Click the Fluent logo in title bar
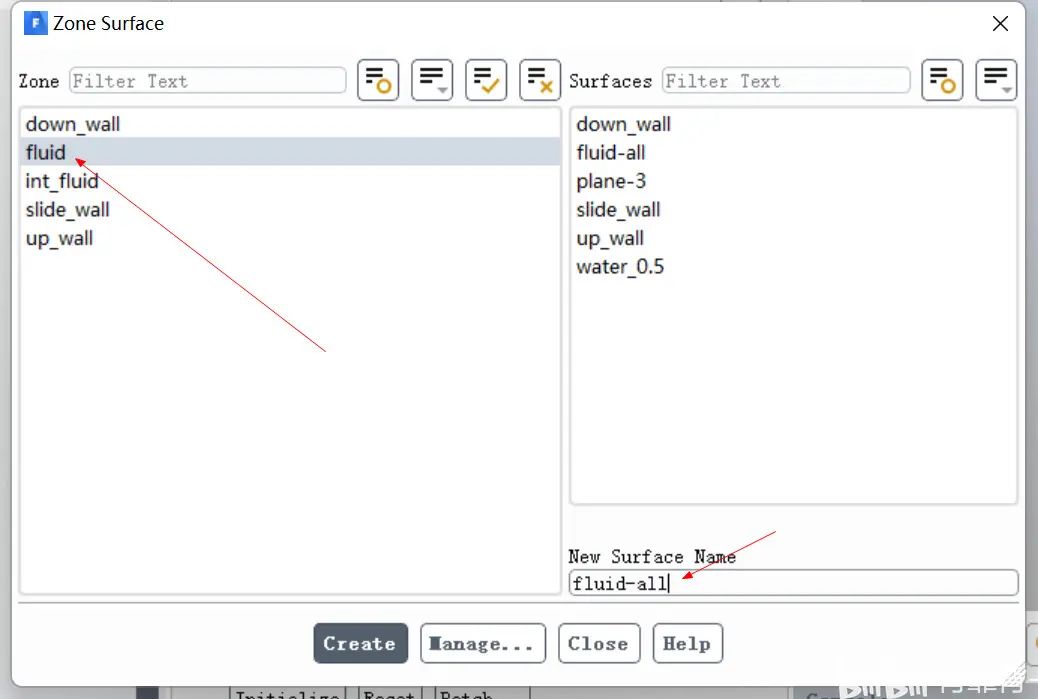Image resolution: width=1038 pixels, height=699 pixels. point(36,23)
